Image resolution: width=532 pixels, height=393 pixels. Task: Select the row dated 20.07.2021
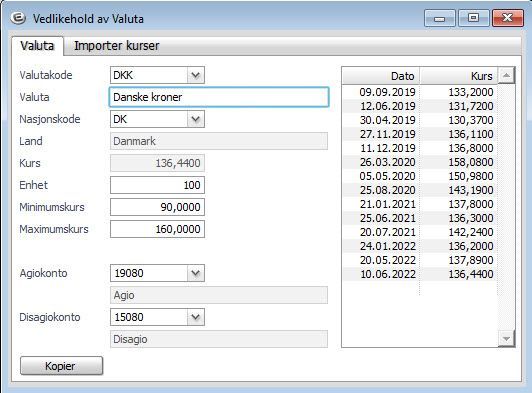[420, 232]
